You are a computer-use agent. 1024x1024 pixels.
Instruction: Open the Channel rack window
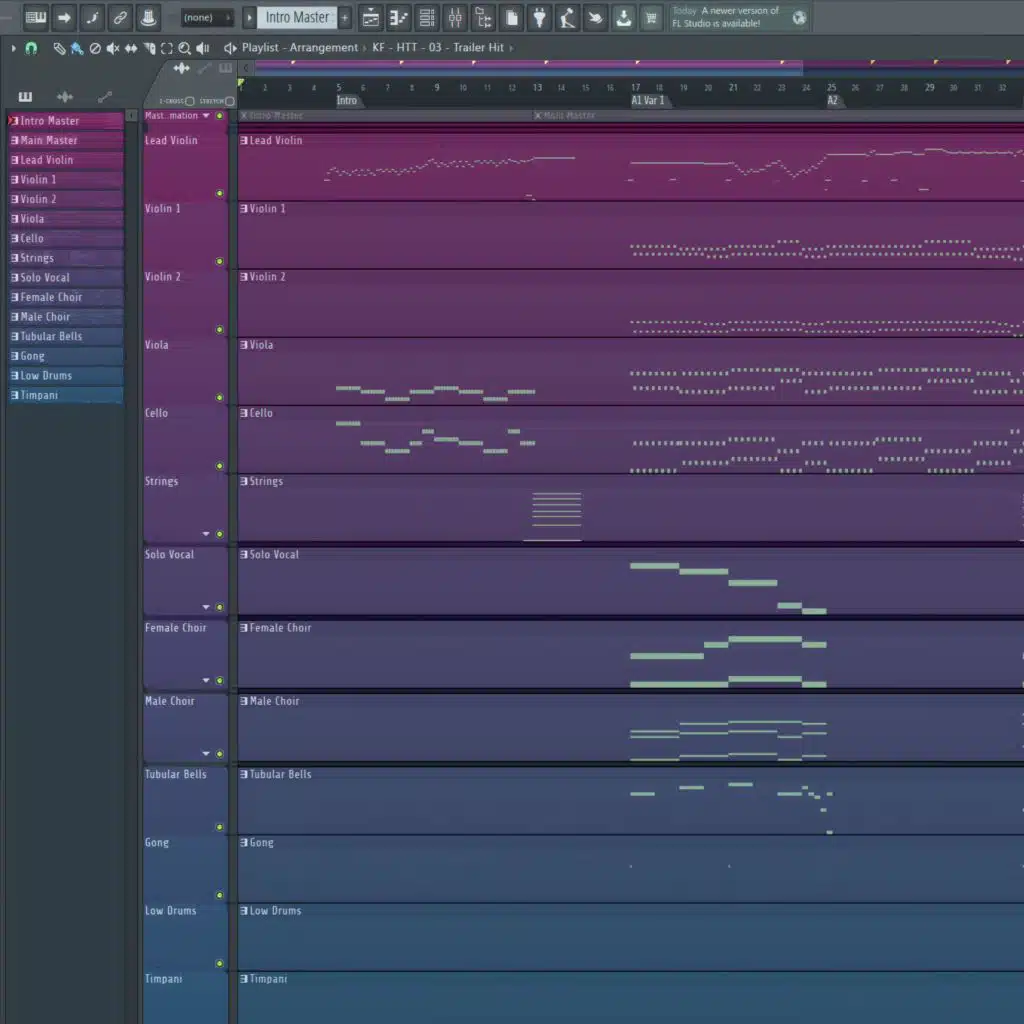(x=427, y=18)
